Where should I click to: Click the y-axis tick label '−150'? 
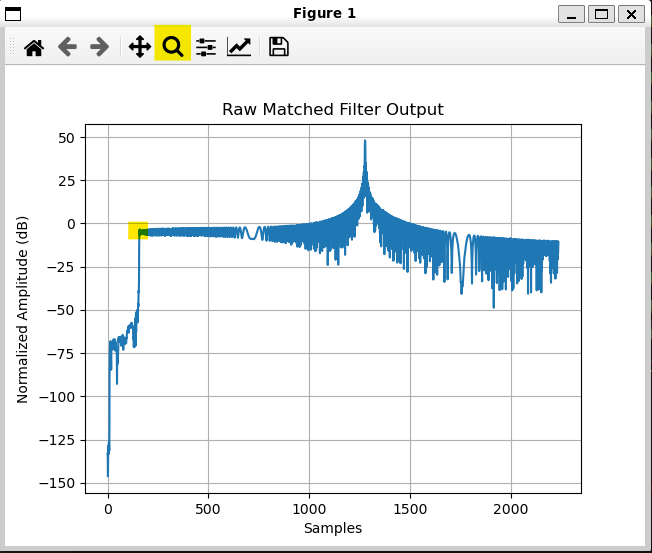point(57,484)
